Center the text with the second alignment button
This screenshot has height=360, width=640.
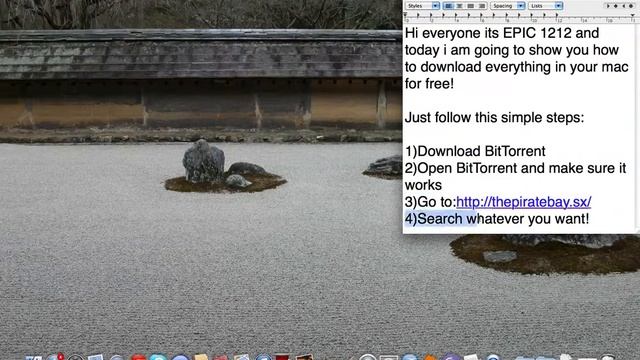(x=459, y=6)
